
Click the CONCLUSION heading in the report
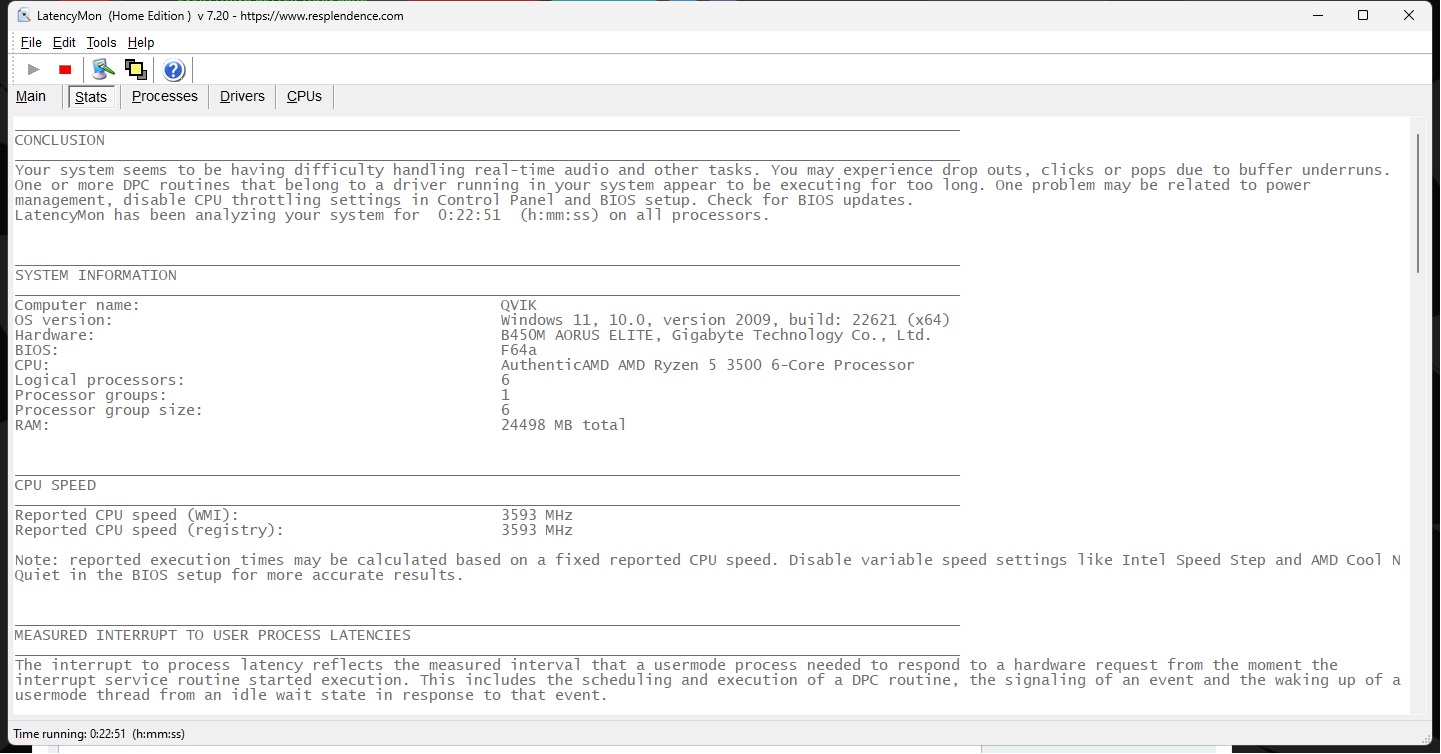coord(60,140)
